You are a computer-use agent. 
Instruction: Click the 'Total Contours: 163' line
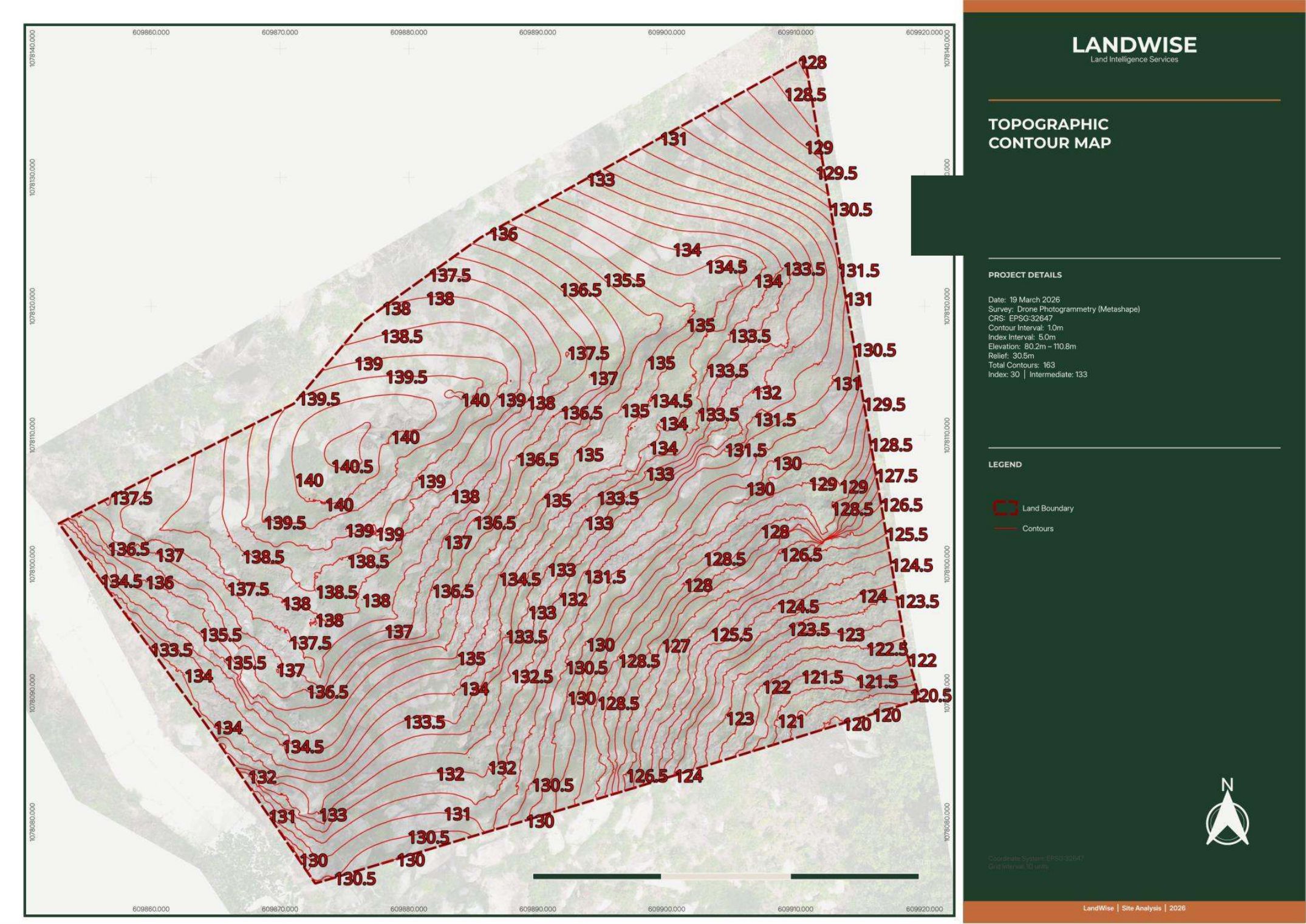1022,365
